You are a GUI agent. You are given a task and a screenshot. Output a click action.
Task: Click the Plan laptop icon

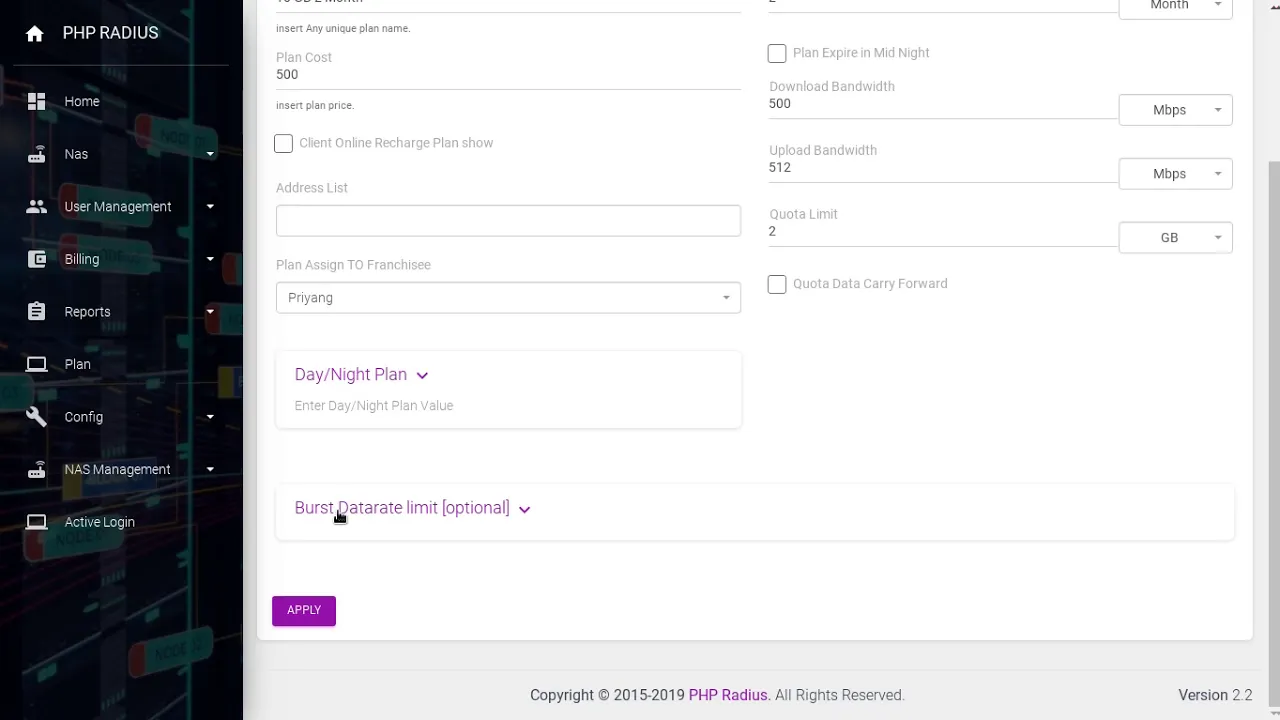pos(37,364)
